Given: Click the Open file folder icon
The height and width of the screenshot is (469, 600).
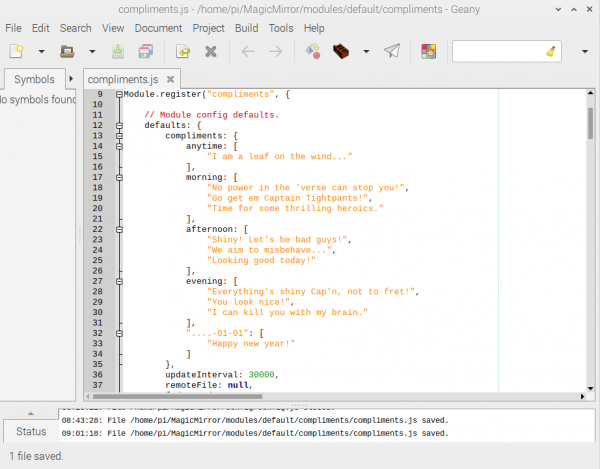Looking at the screenshot, I should click(x=67, y=51).
